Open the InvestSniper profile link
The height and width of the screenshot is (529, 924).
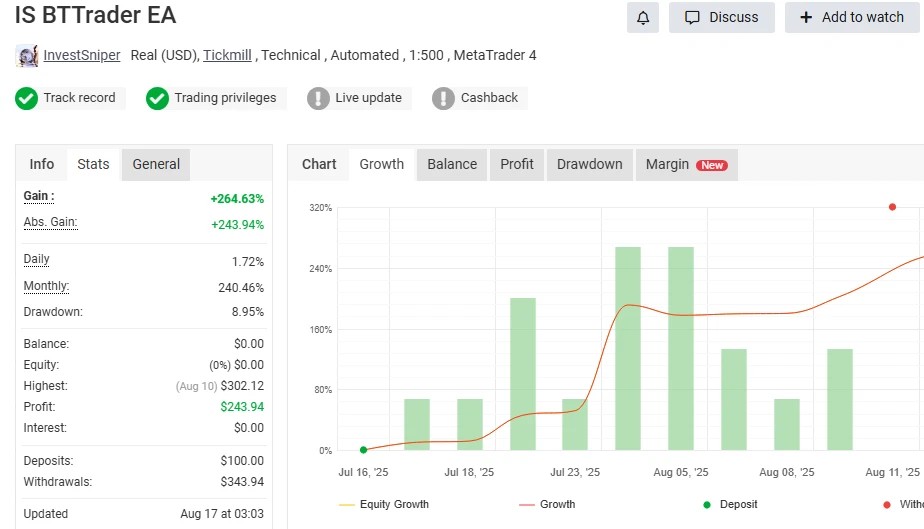coord(82,55)
